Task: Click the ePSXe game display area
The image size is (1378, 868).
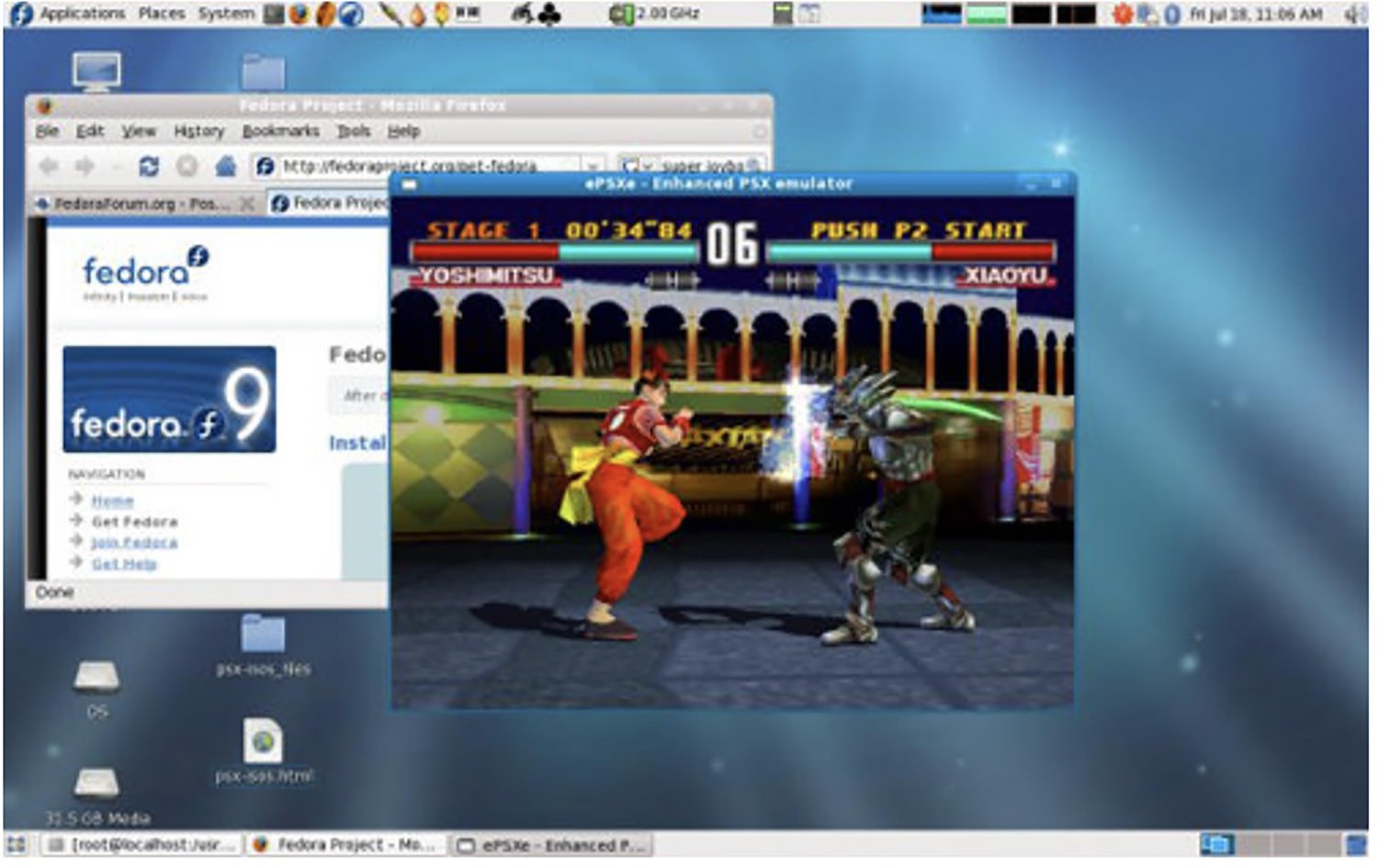Action: (732, 452)
